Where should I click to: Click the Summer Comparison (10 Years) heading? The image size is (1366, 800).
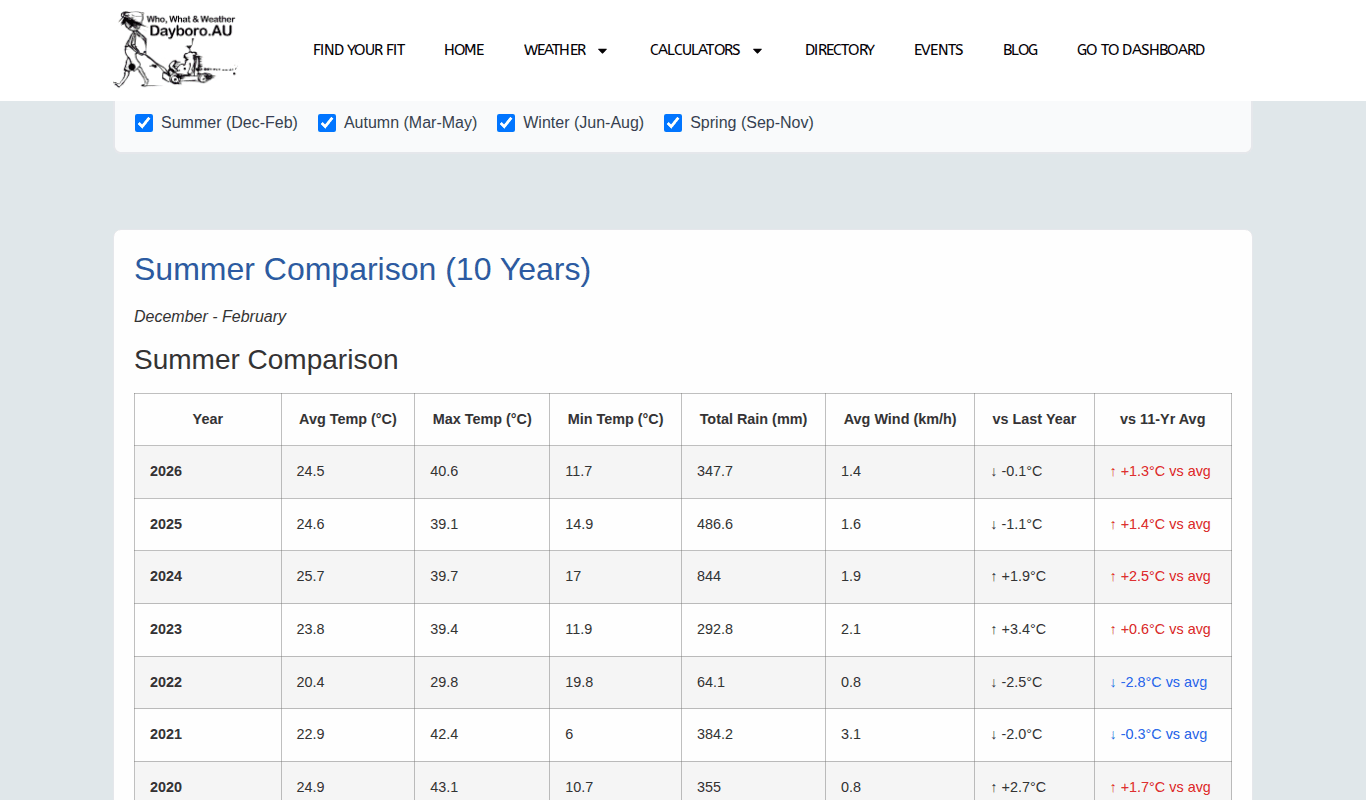pos(363,270)
